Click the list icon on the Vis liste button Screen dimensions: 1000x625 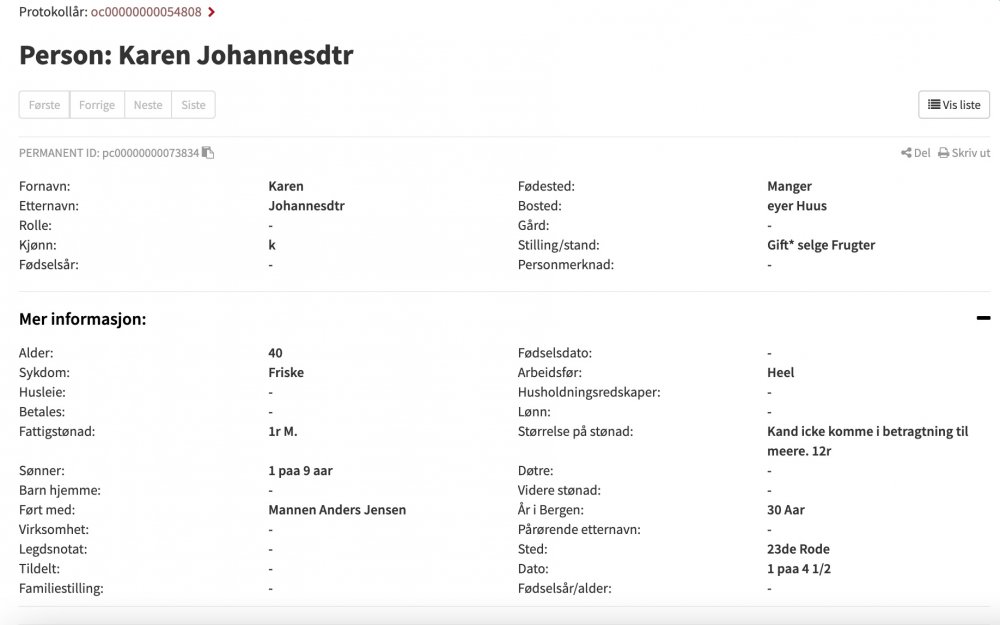[936, 104]
